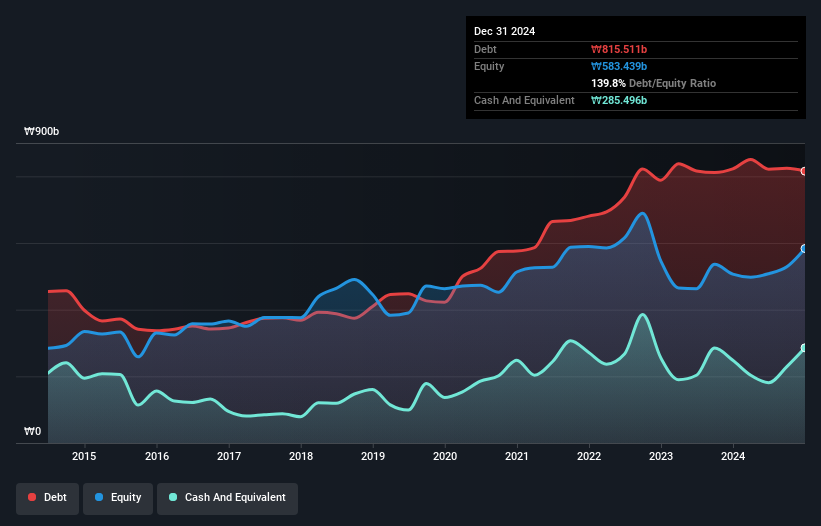821x526 pixels.
Task: Click the 2016 x-axis label
Action: coord(157,456)
